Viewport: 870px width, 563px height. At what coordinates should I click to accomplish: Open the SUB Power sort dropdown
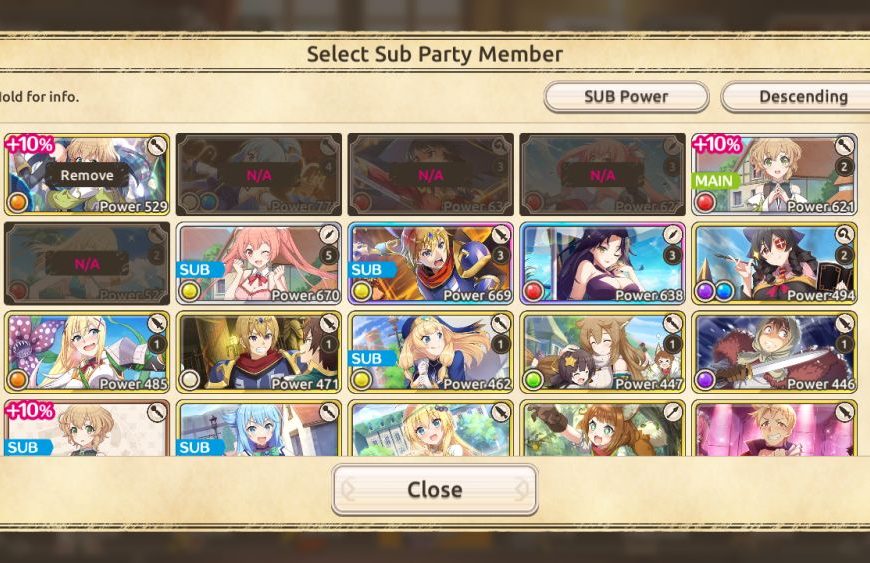pos(626,97)
